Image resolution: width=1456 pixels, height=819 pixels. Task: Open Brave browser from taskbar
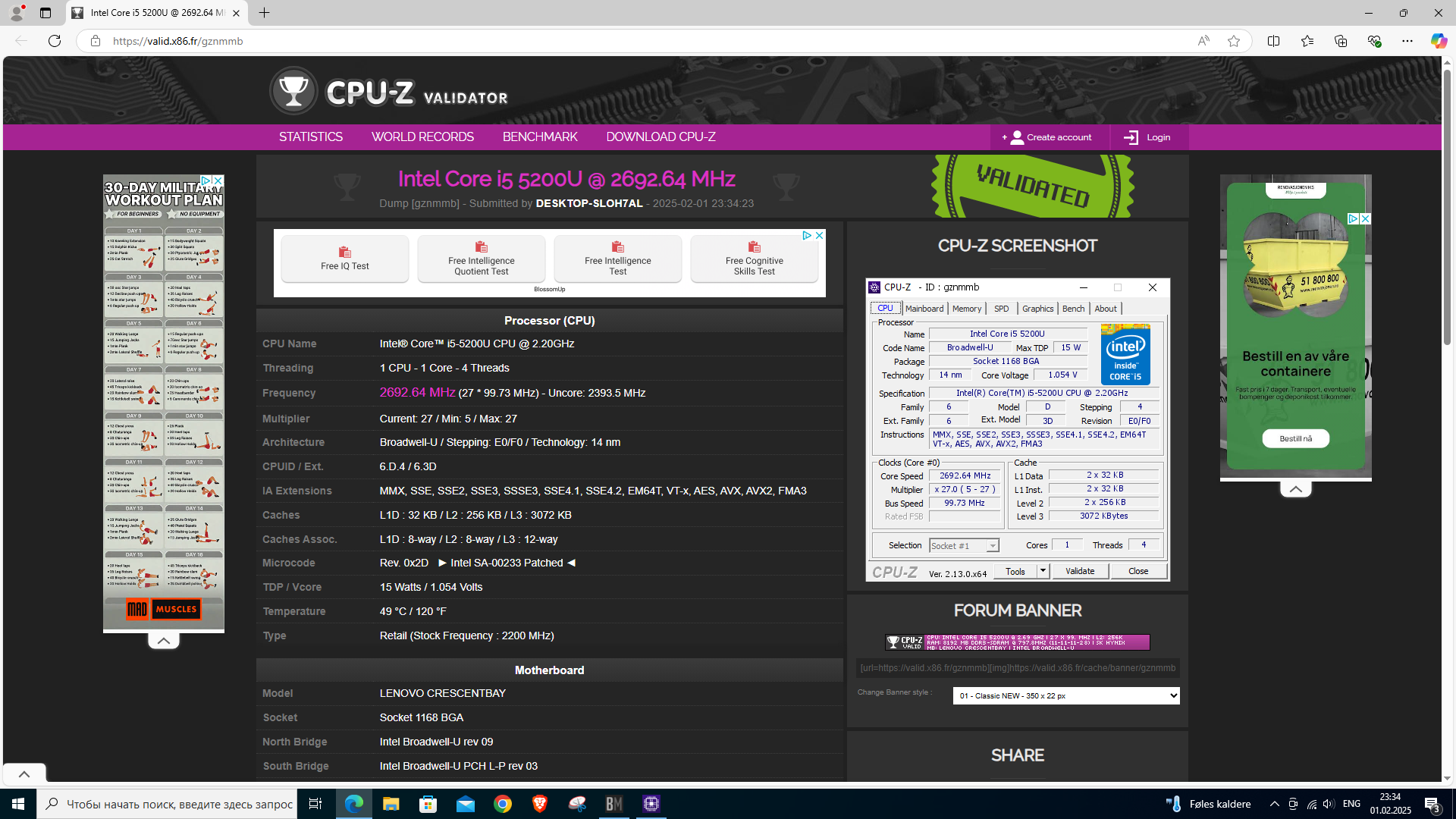pyautogui.click(x=539, y=804)
